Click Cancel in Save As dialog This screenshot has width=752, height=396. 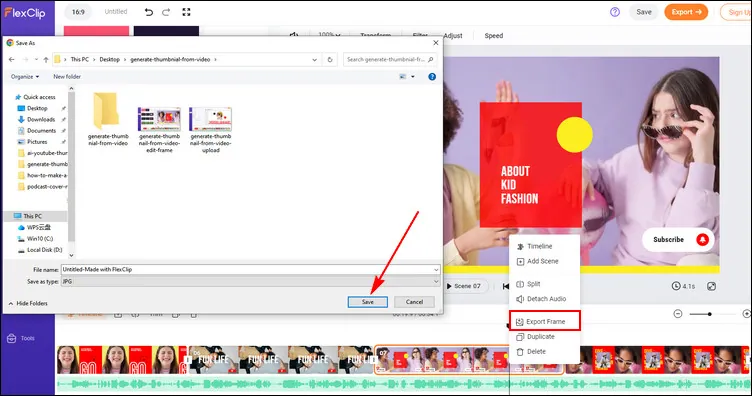click(414, 302)
